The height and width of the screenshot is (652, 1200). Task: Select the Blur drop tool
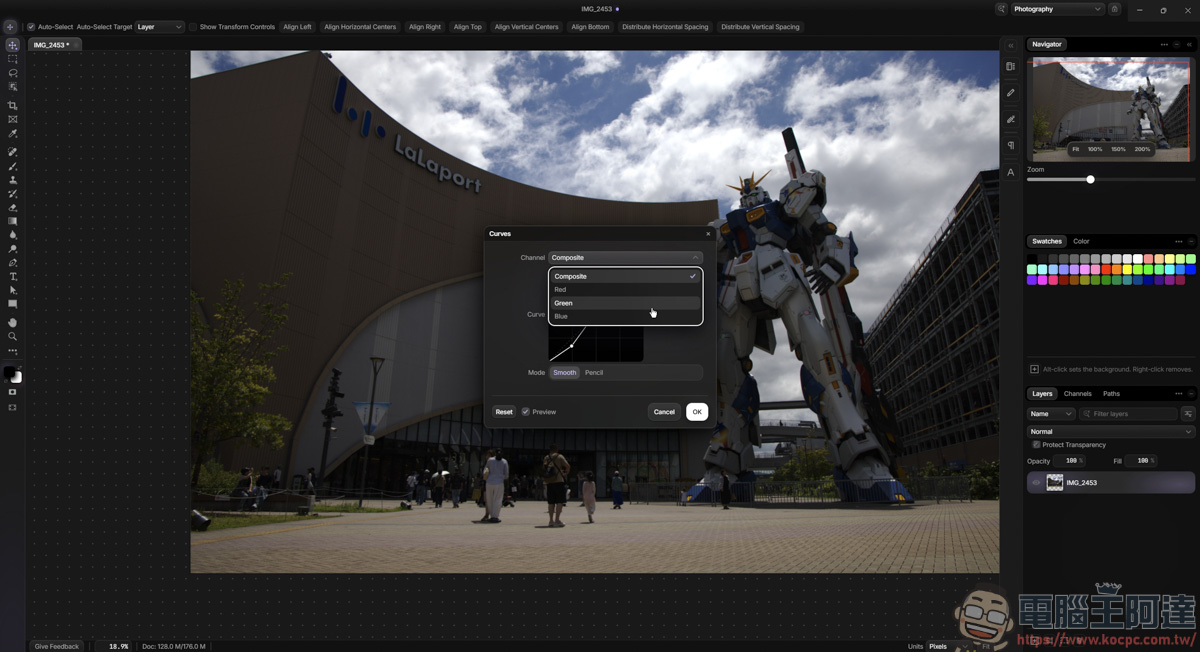coord(13,235)
